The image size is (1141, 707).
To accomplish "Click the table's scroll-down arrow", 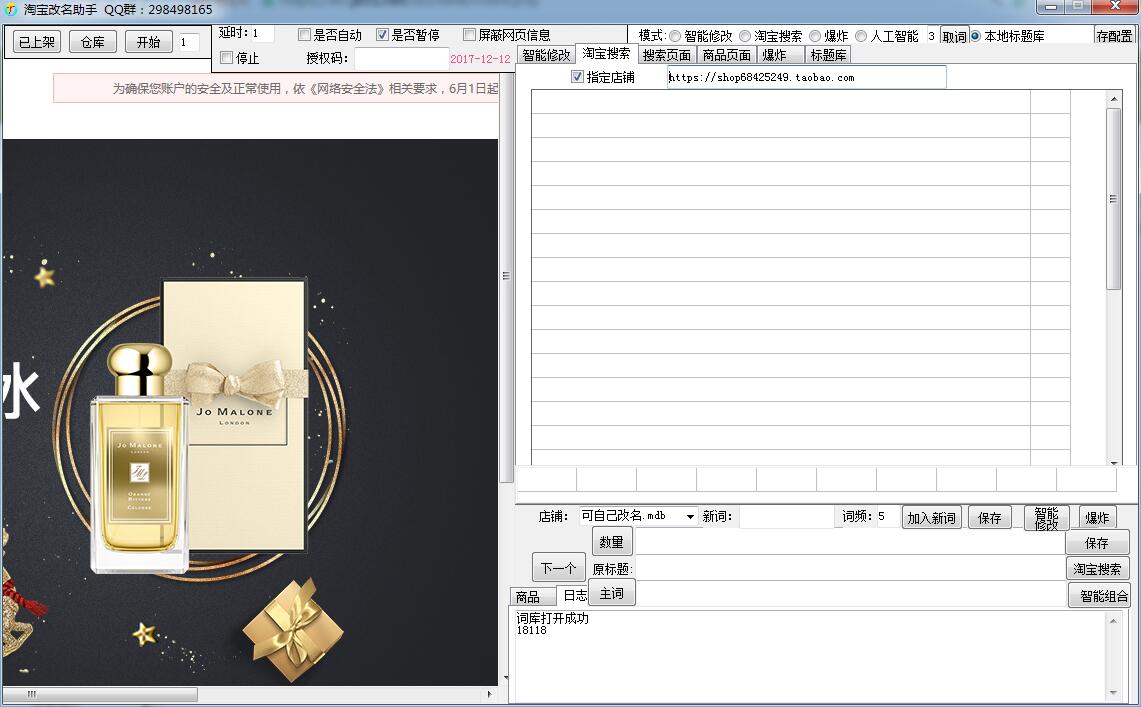I will tap(1114, 463).
